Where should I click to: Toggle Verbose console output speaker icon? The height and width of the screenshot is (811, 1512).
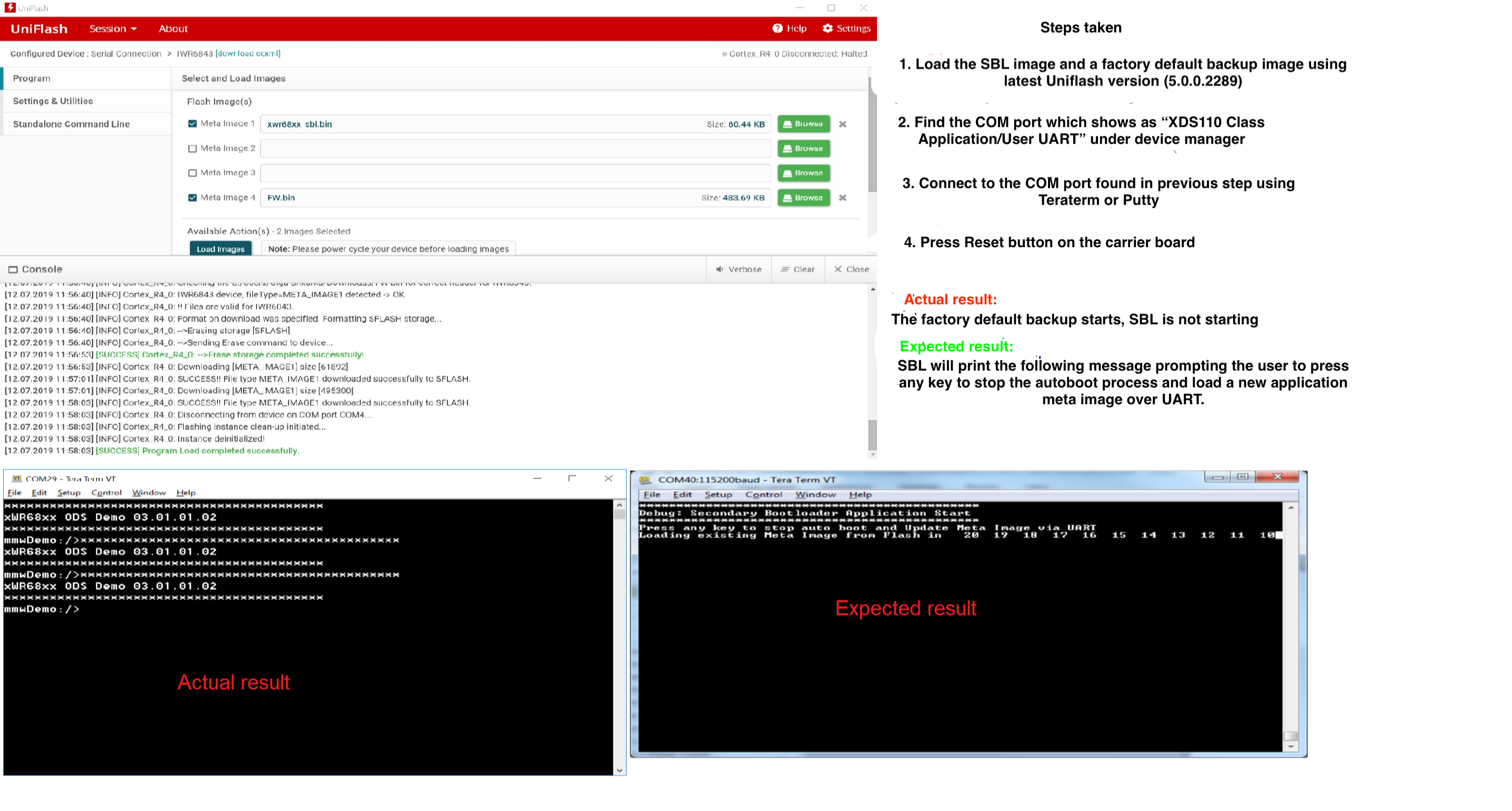click(x=720, y=269)
